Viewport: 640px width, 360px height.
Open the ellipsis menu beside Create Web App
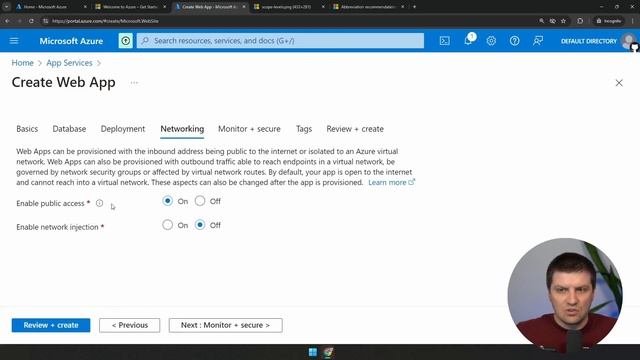134,83
